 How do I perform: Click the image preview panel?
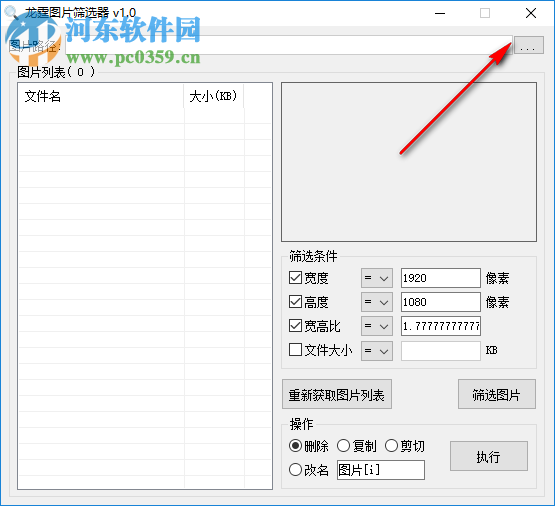point(409,162)
